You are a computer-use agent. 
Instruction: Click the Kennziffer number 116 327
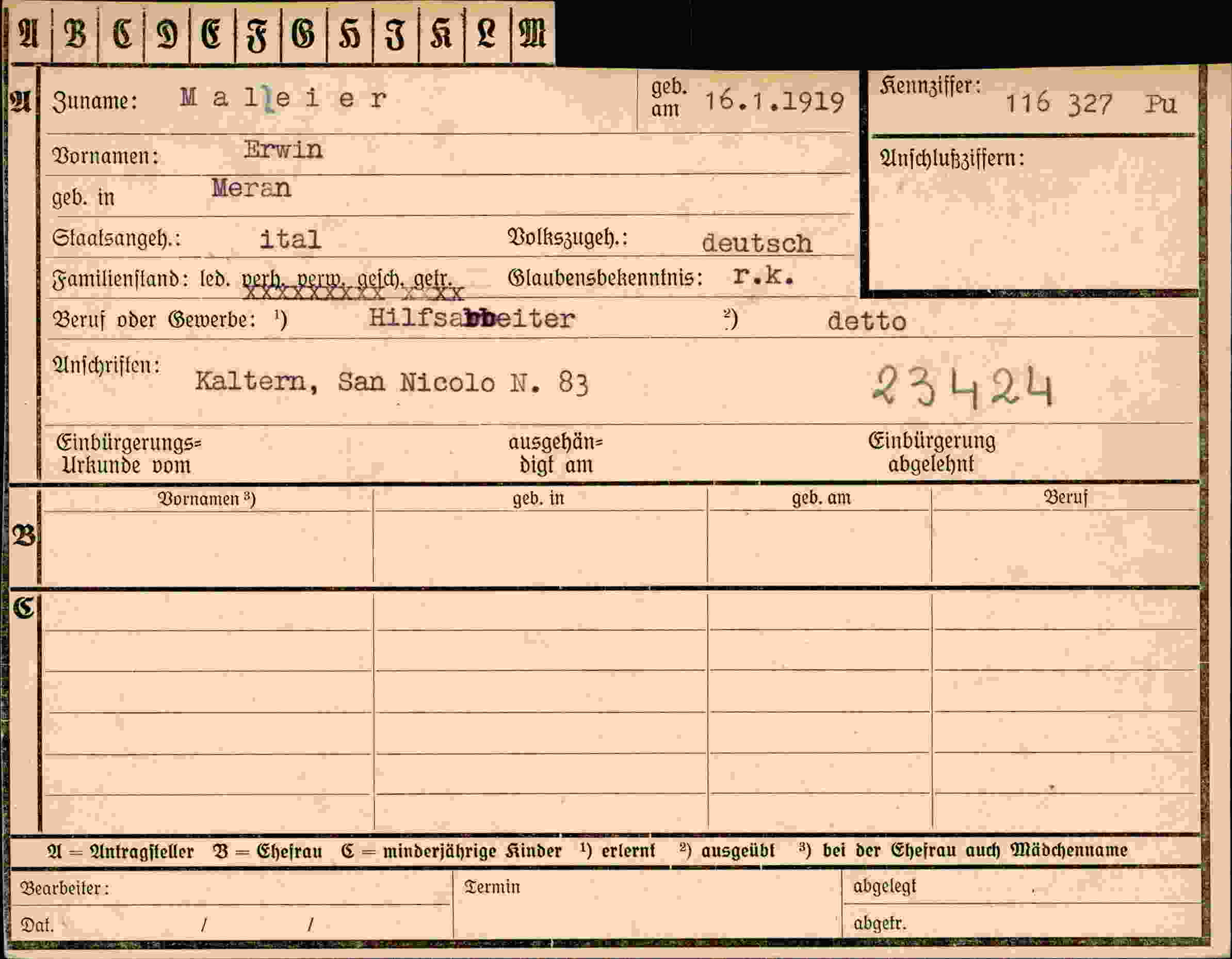[x=1059, y=104]
